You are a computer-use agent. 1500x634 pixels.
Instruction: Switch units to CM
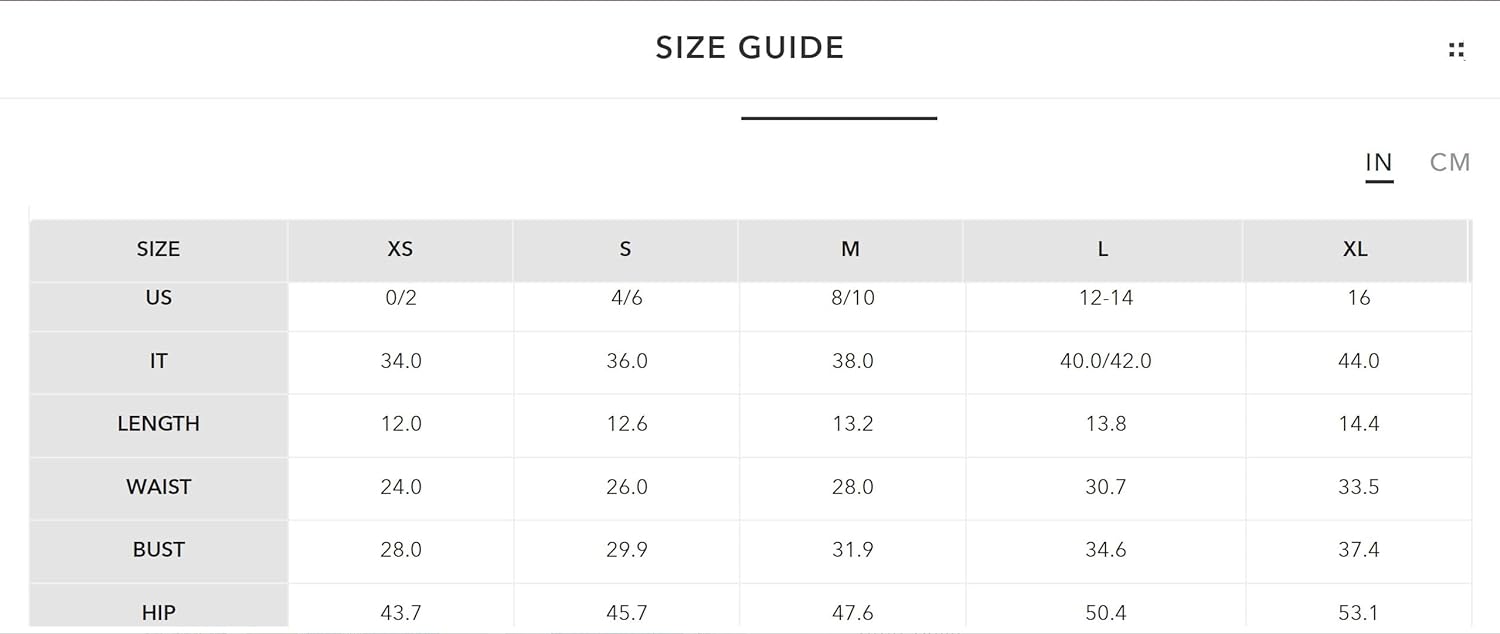click(1450, 162)
